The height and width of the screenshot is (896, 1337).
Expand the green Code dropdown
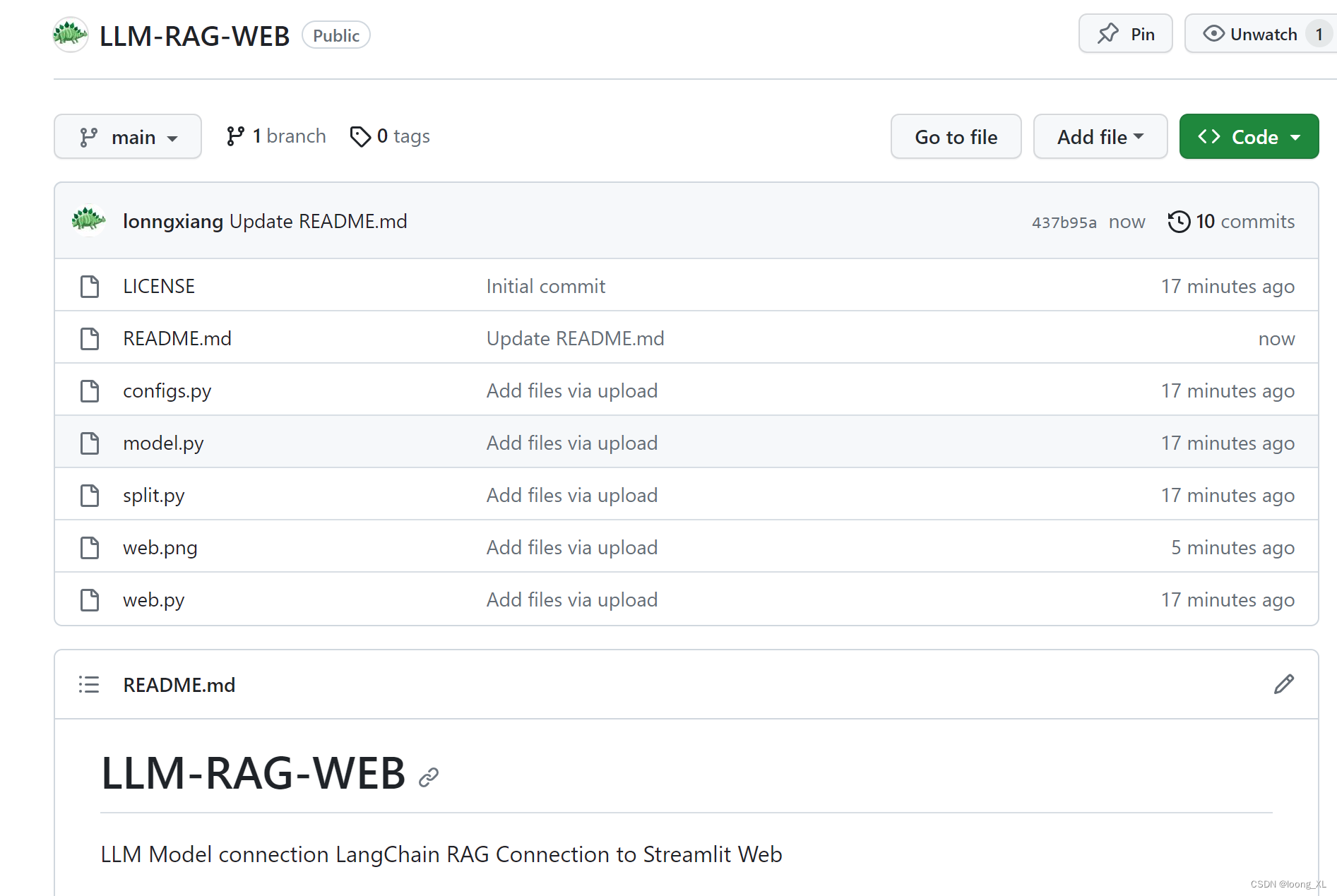click(1248, 136)
